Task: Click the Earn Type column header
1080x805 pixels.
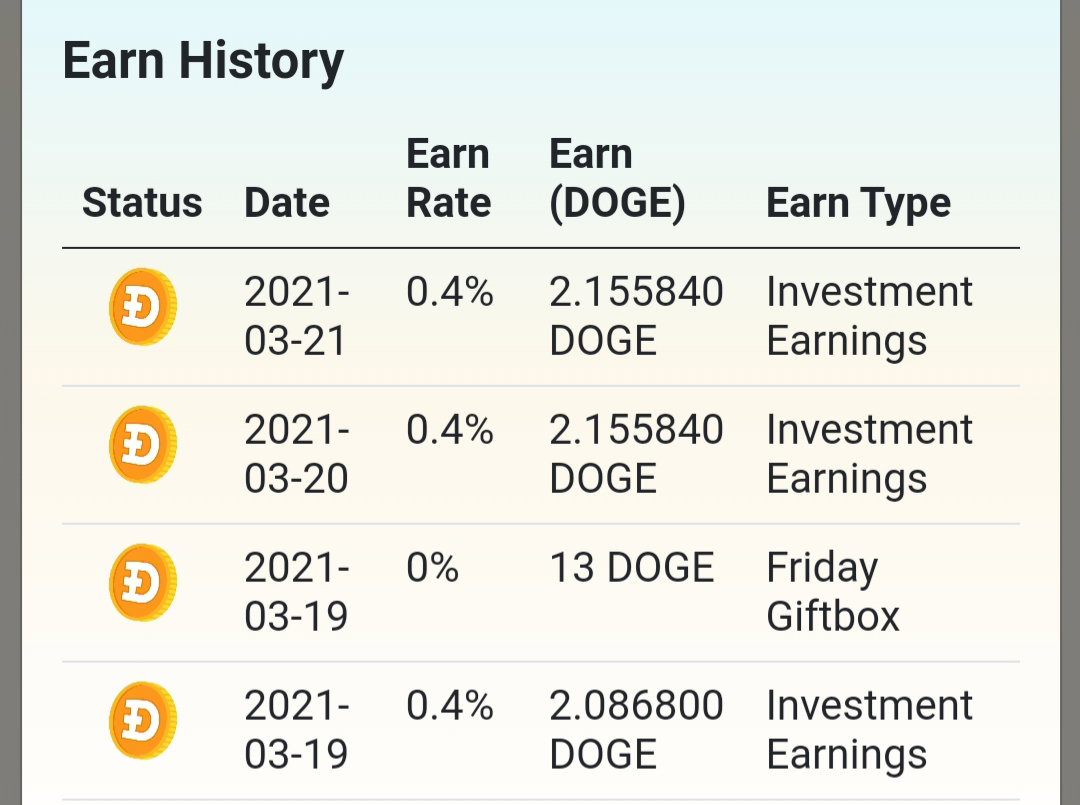Action: point(859,204)
